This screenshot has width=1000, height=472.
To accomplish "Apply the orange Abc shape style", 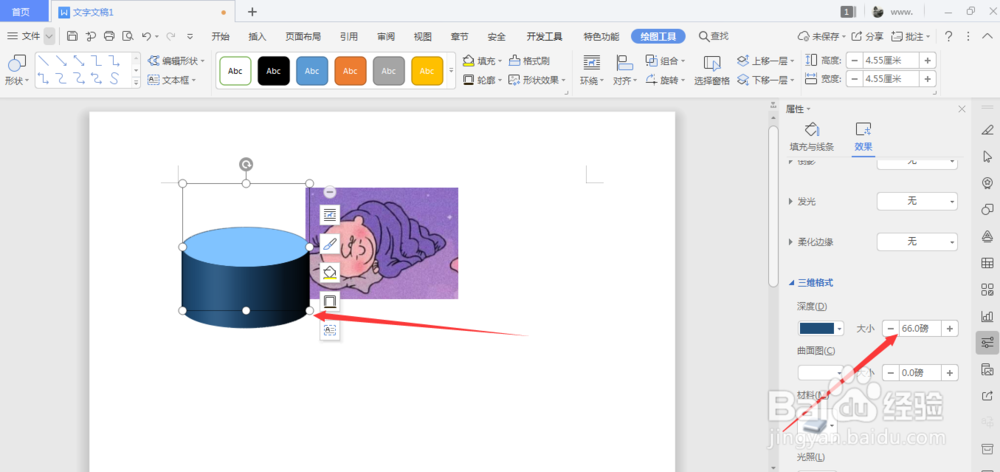I will tap(350, 71).
